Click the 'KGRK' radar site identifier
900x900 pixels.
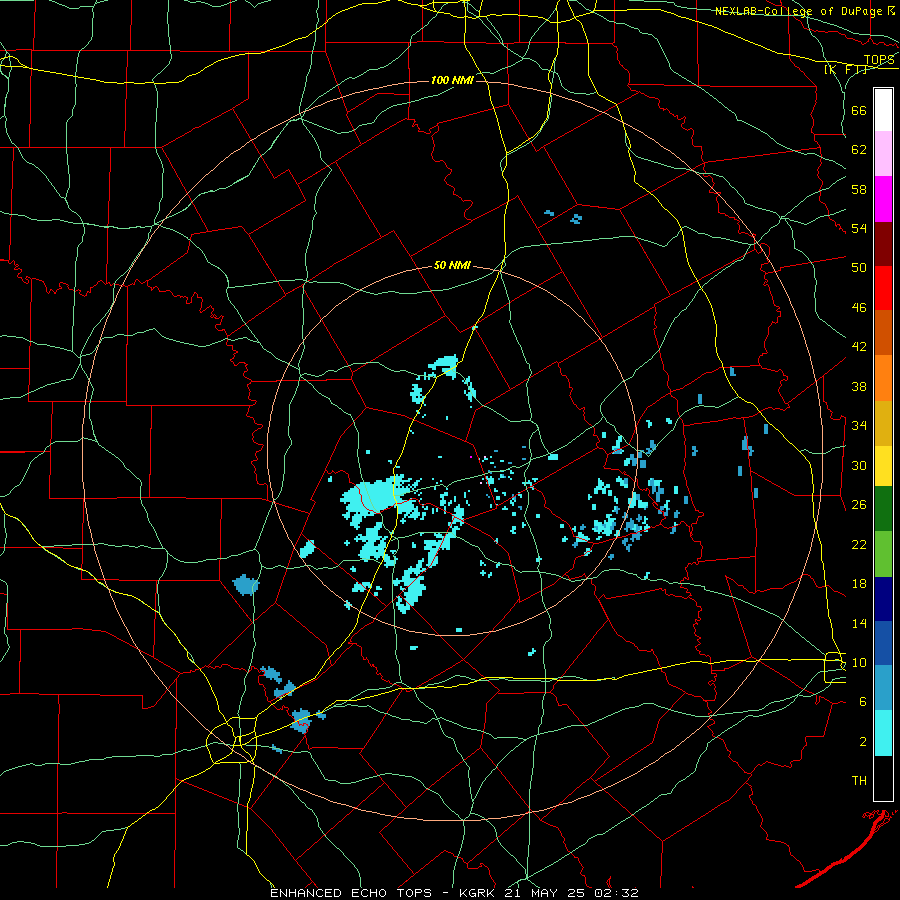[478, 893]
